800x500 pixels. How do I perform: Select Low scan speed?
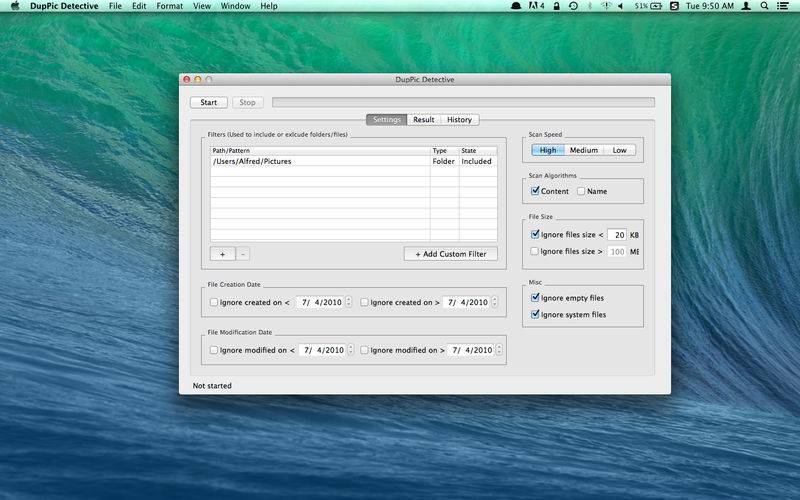pos(619,150)
